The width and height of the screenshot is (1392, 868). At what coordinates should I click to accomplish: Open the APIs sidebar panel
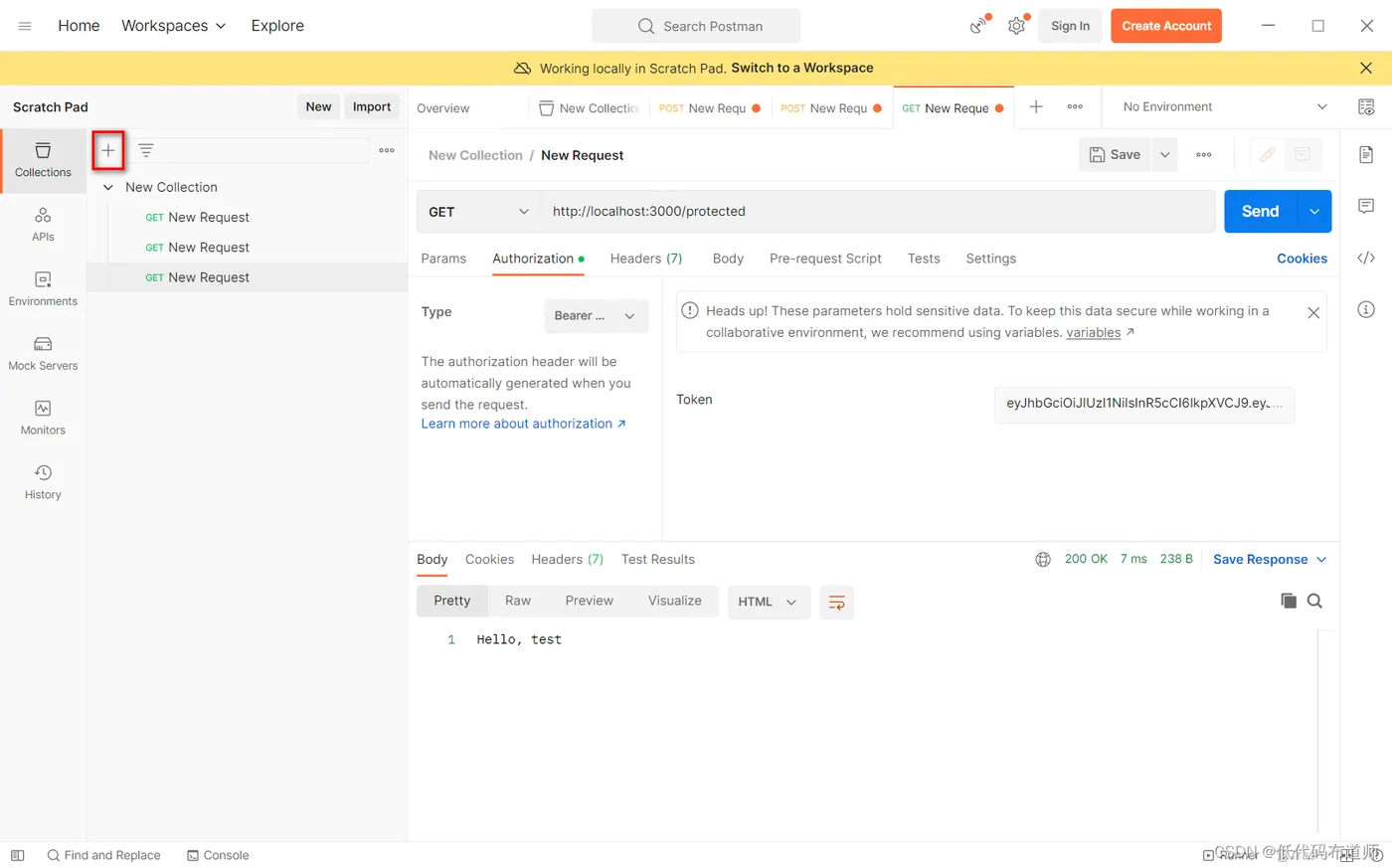pyautogui.click(x=43, y=224)
